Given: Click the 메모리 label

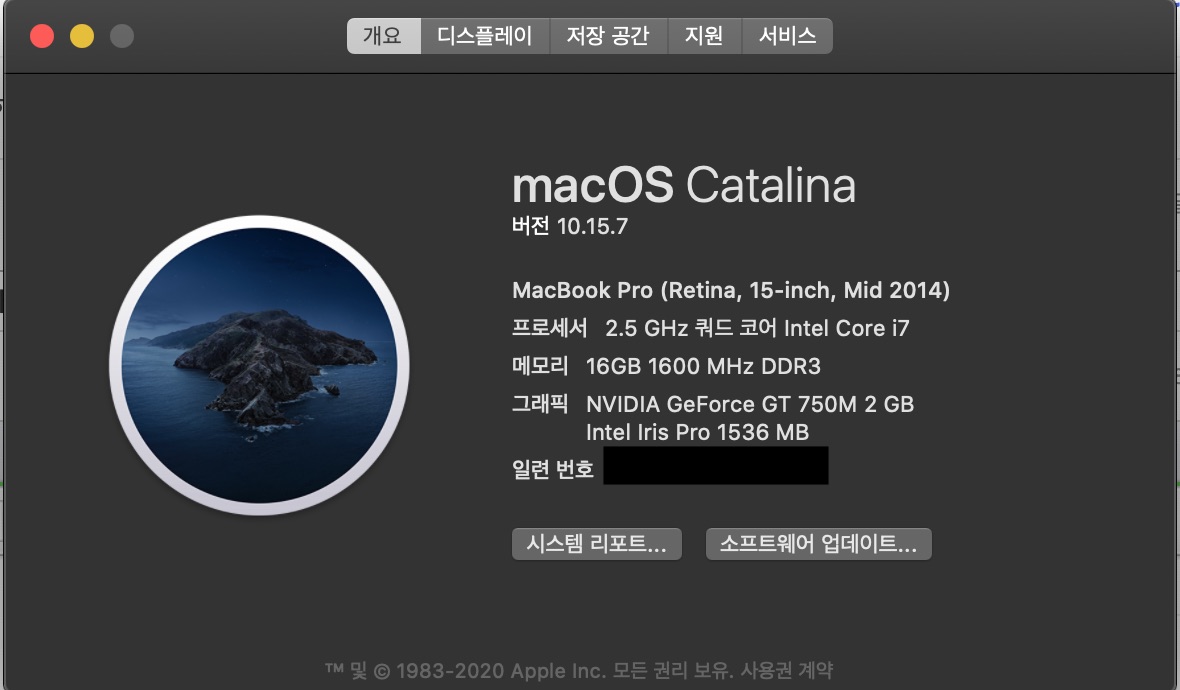Looking at the screenshot, I should pyautogui.click(x=540, y=366).
